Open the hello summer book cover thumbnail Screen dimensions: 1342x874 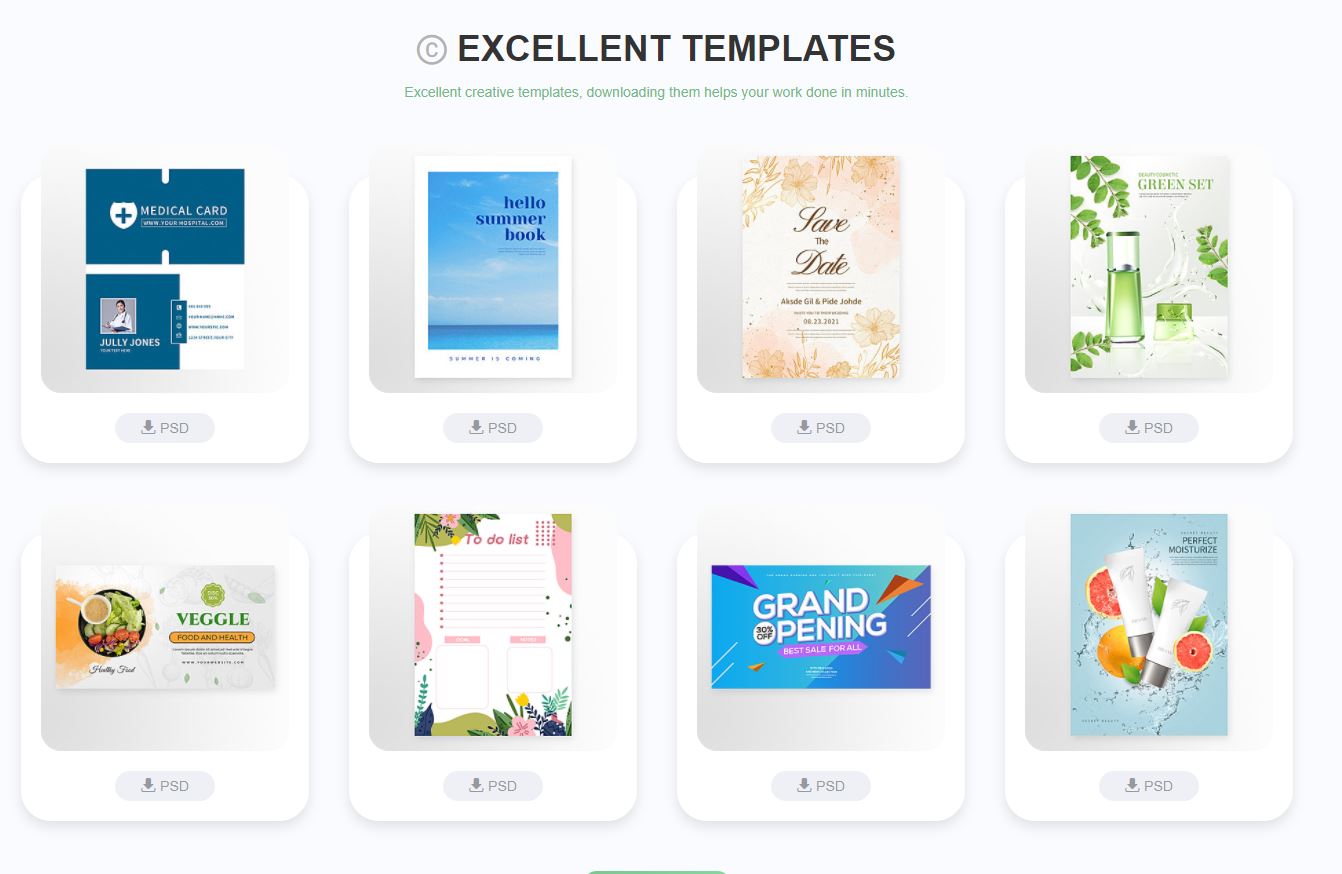pyautogui.click(x=493, y=267)
